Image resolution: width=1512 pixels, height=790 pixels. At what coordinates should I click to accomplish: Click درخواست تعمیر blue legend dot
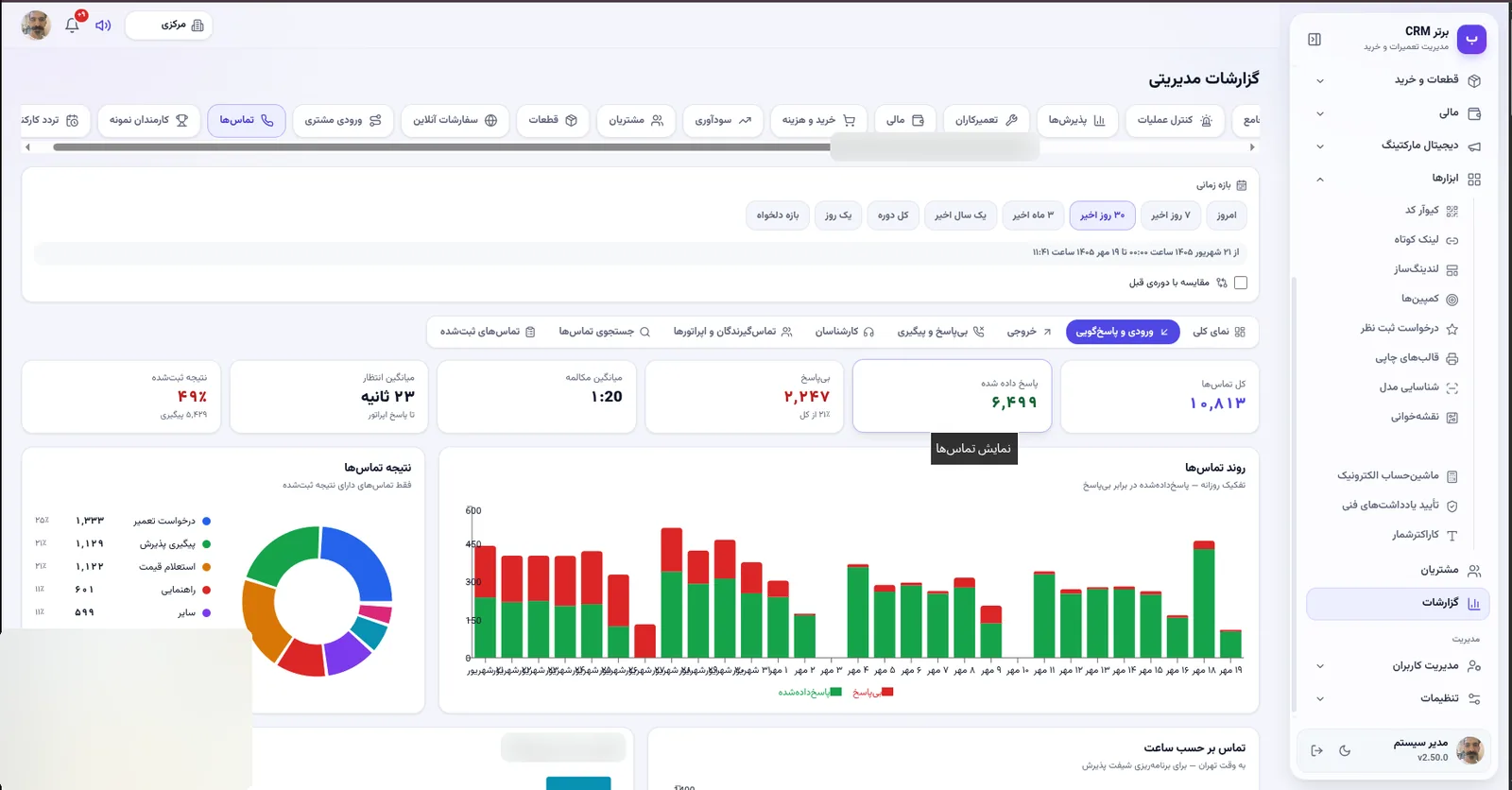[x=206, y=521]
